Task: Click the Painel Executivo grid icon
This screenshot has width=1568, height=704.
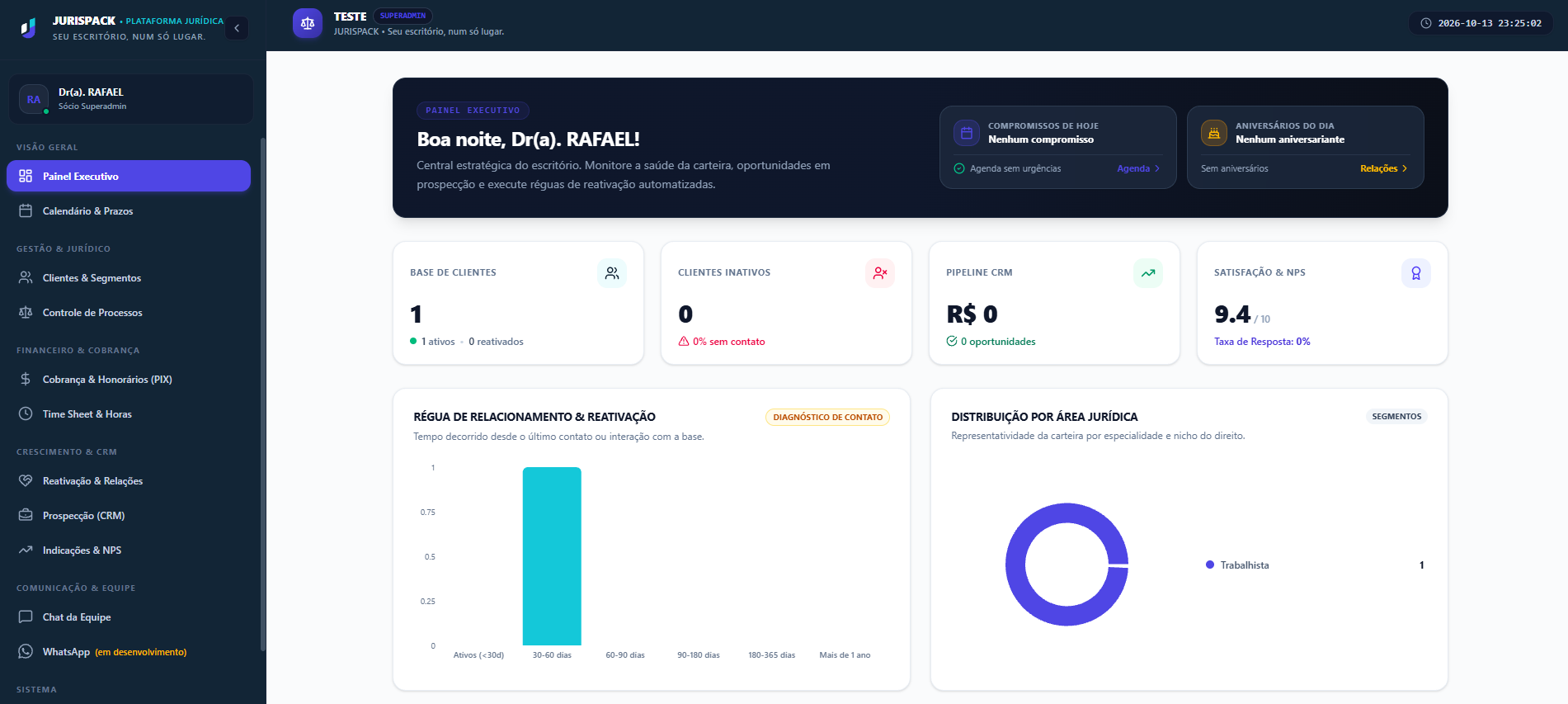Action: [26, 176]
